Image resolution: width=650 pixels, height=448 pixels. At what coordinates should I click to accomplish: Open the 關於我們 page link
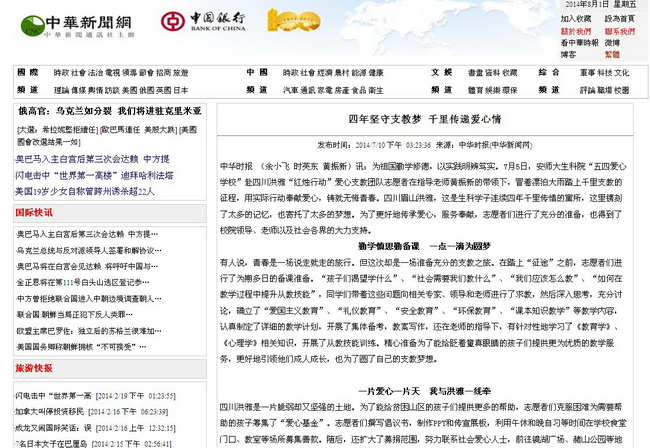pos(576,31)
